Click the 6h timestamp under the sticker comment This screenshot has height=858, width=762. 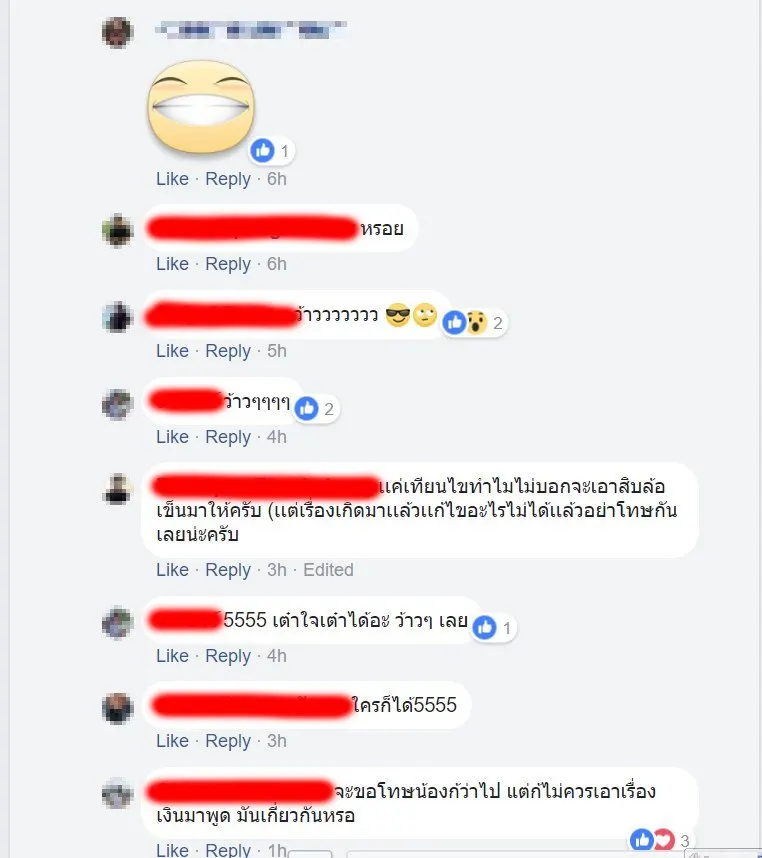277,179
